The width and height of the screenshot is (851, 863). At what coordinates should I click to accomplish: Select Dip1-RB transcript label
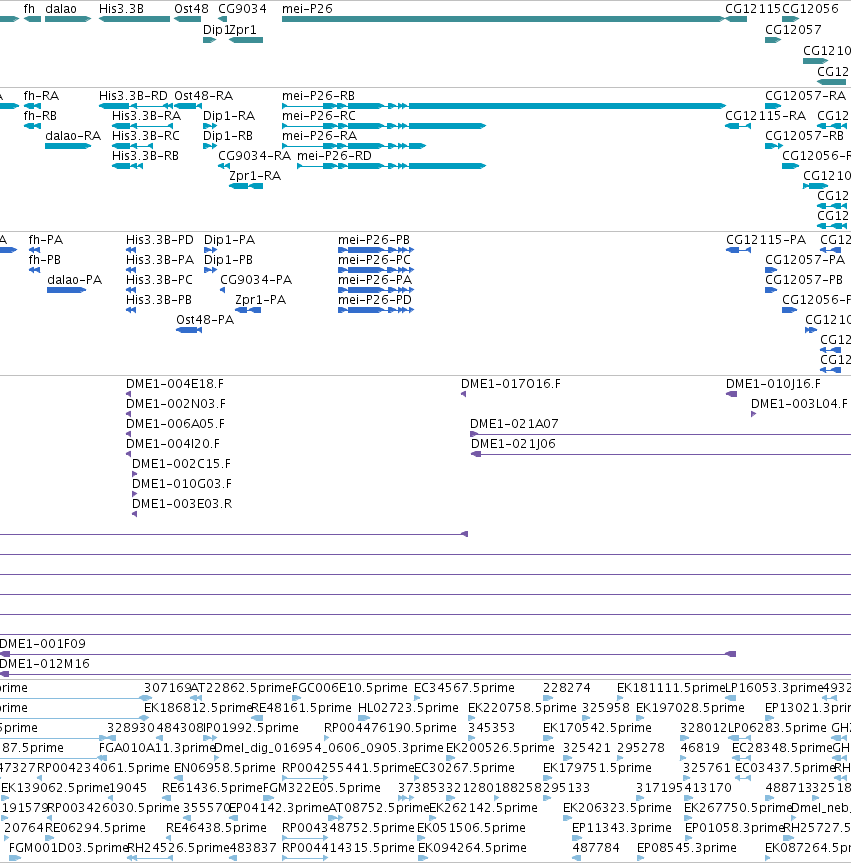pyautogui.click(x=228, y=135)
